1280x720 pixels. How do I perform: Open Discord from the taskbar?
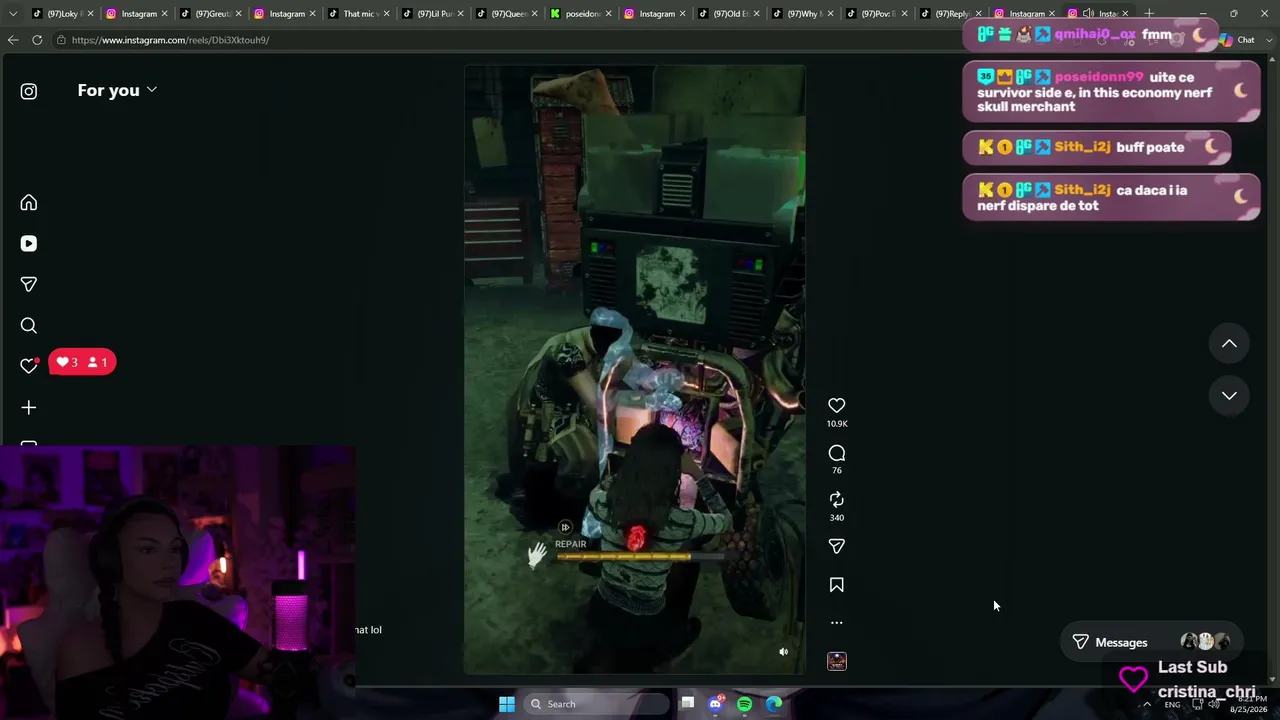(716, 704)
